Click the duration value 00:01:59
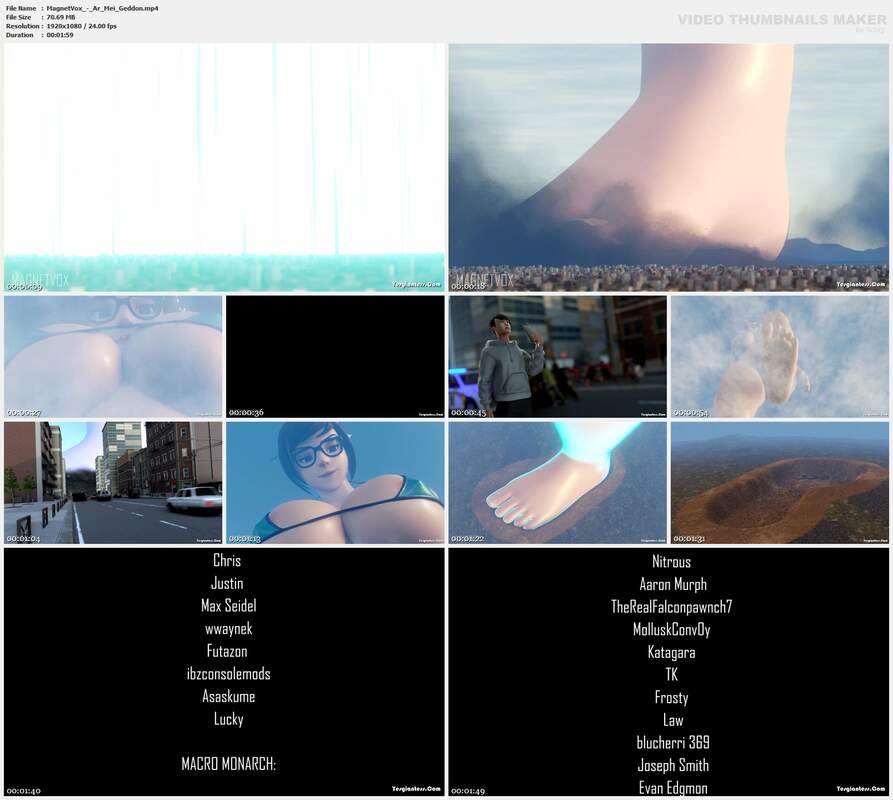Viewport: 893px width, 800px height. (60, 35)
